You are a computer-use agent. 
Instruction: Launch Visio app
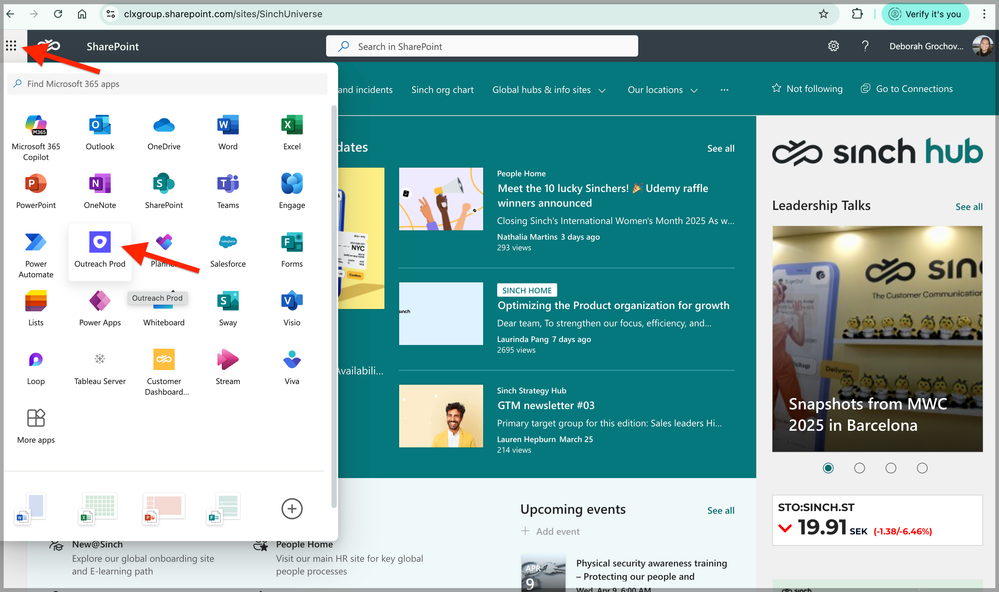click(x=292, y=308)
